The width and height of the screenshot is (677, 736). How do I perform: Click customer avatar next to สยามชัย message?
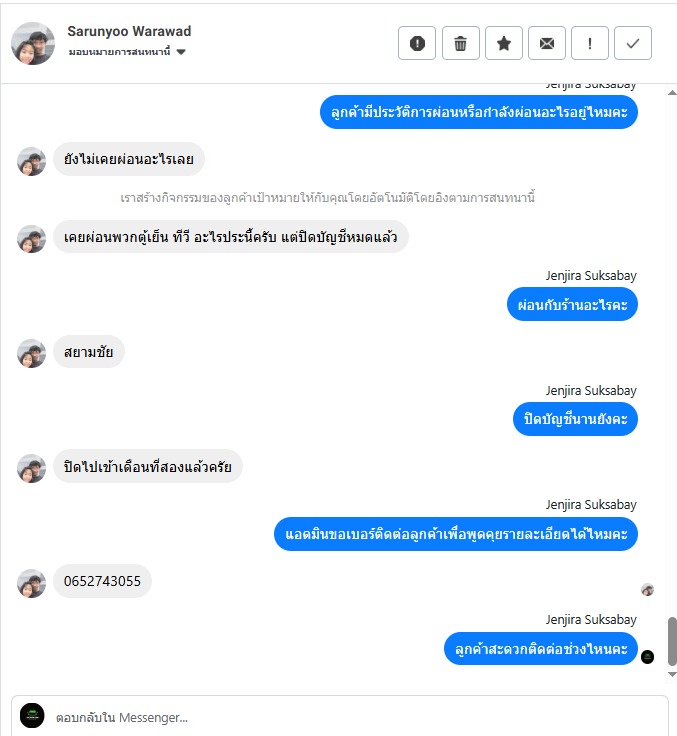tap(31, 353)
